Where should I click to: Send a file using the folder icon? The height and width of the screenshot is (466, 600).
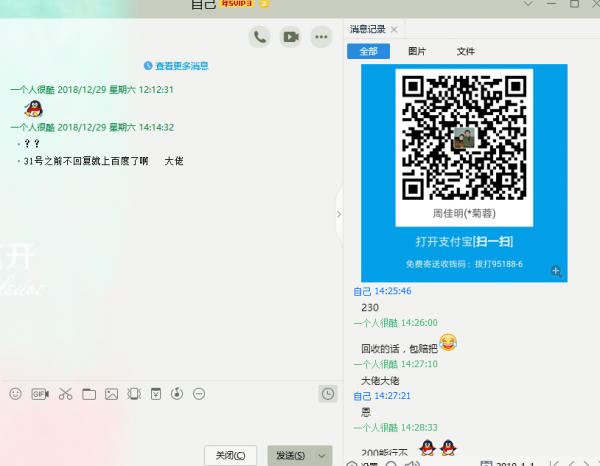tap(89, 394)
